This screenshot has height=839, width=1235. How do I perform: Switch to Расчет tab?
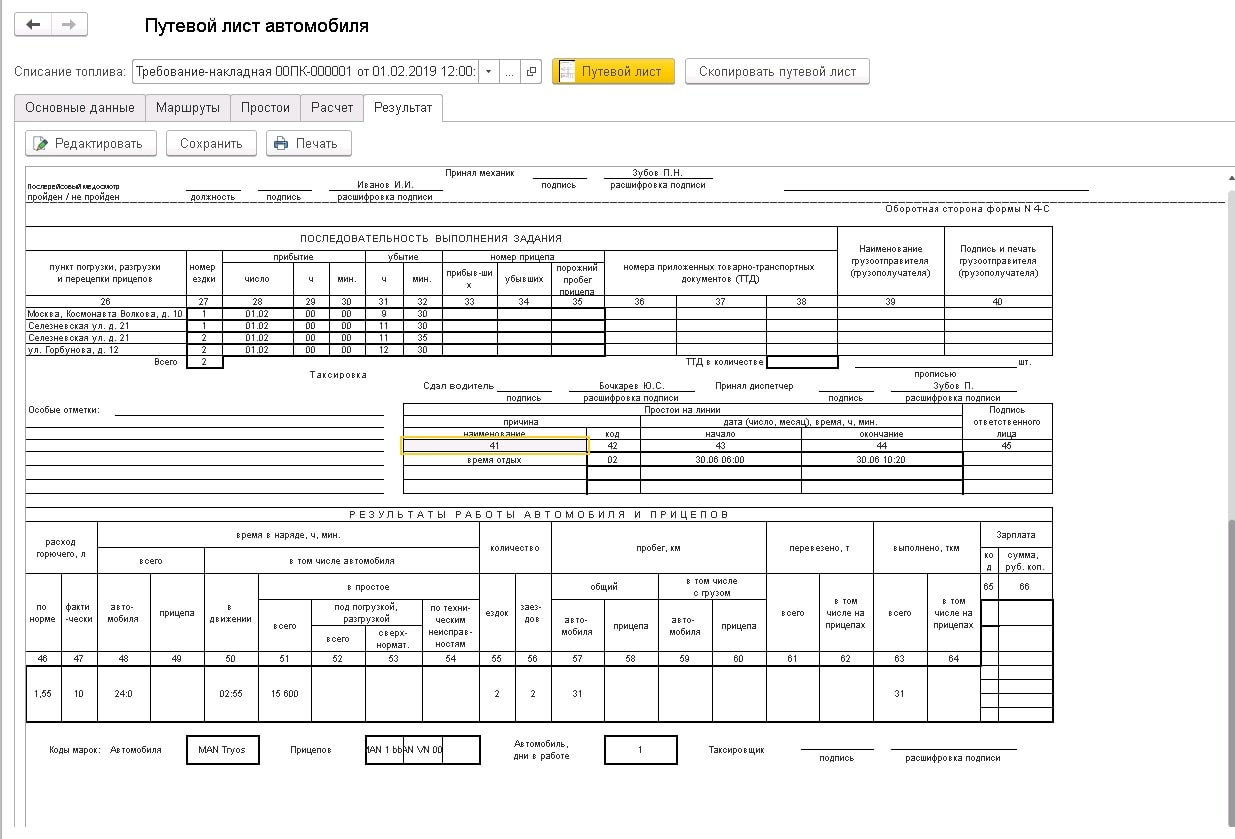point(332,108)
